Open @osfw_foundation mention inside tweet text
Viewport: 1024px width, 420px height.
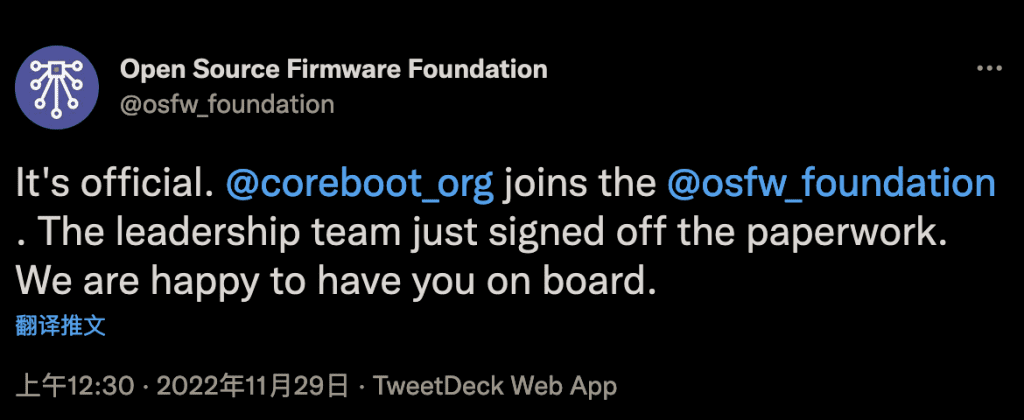pyautogui.click(x=831, y=185)
